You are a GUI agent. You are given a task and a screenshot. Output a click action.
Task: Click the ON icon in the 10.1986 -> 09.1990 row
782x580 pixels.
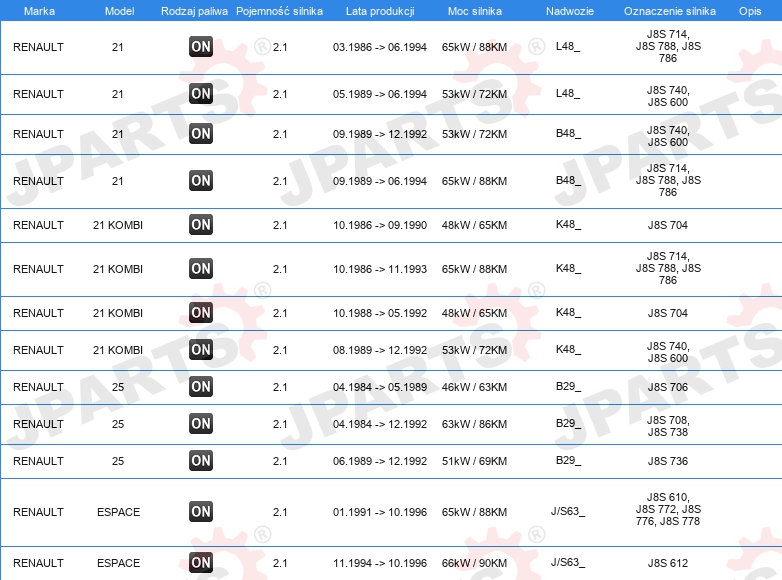(201, 224)
